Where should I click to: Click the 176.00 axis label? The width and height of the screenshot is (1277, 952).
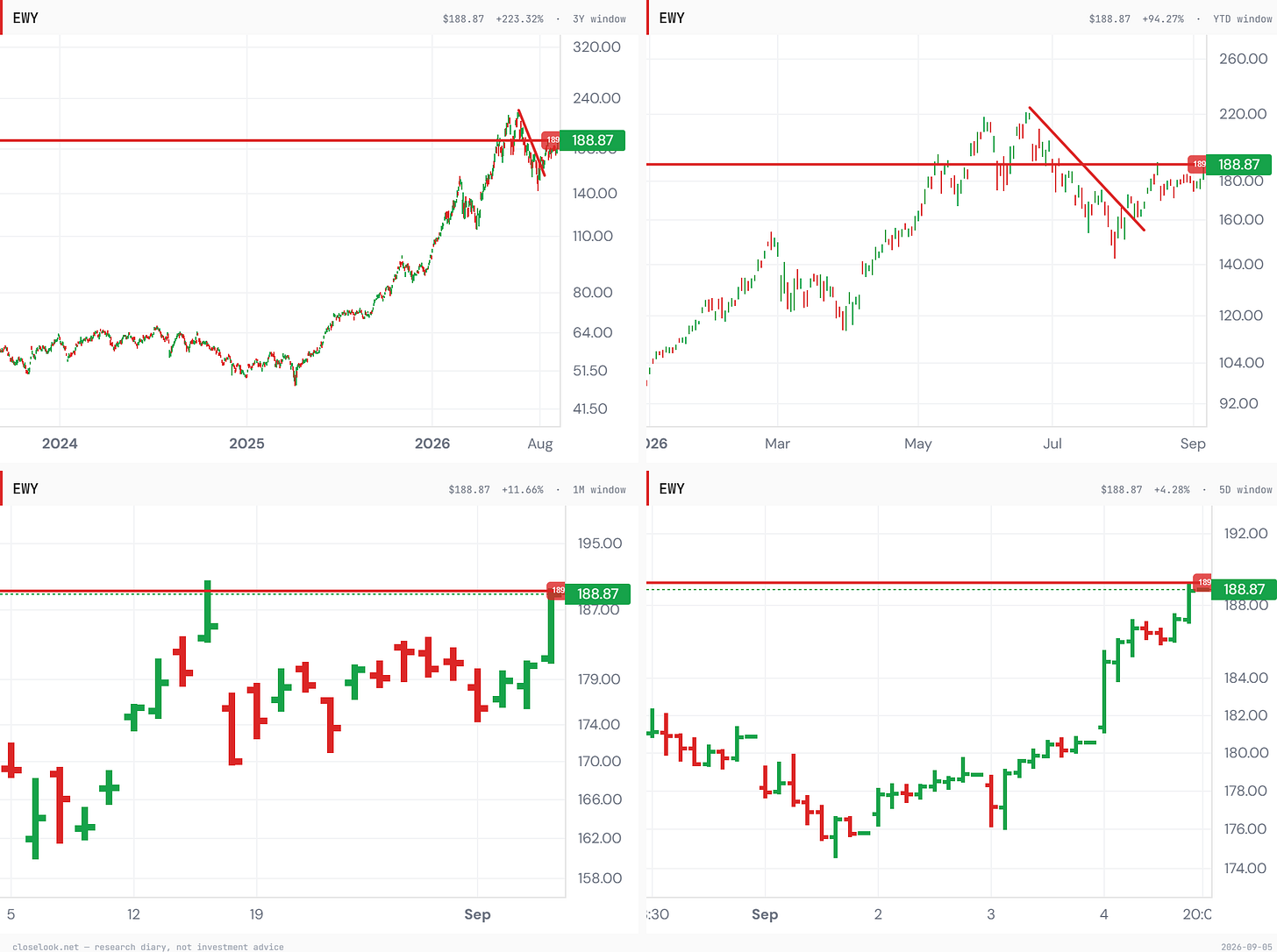pyautogui.click(x=1246, y=828)
